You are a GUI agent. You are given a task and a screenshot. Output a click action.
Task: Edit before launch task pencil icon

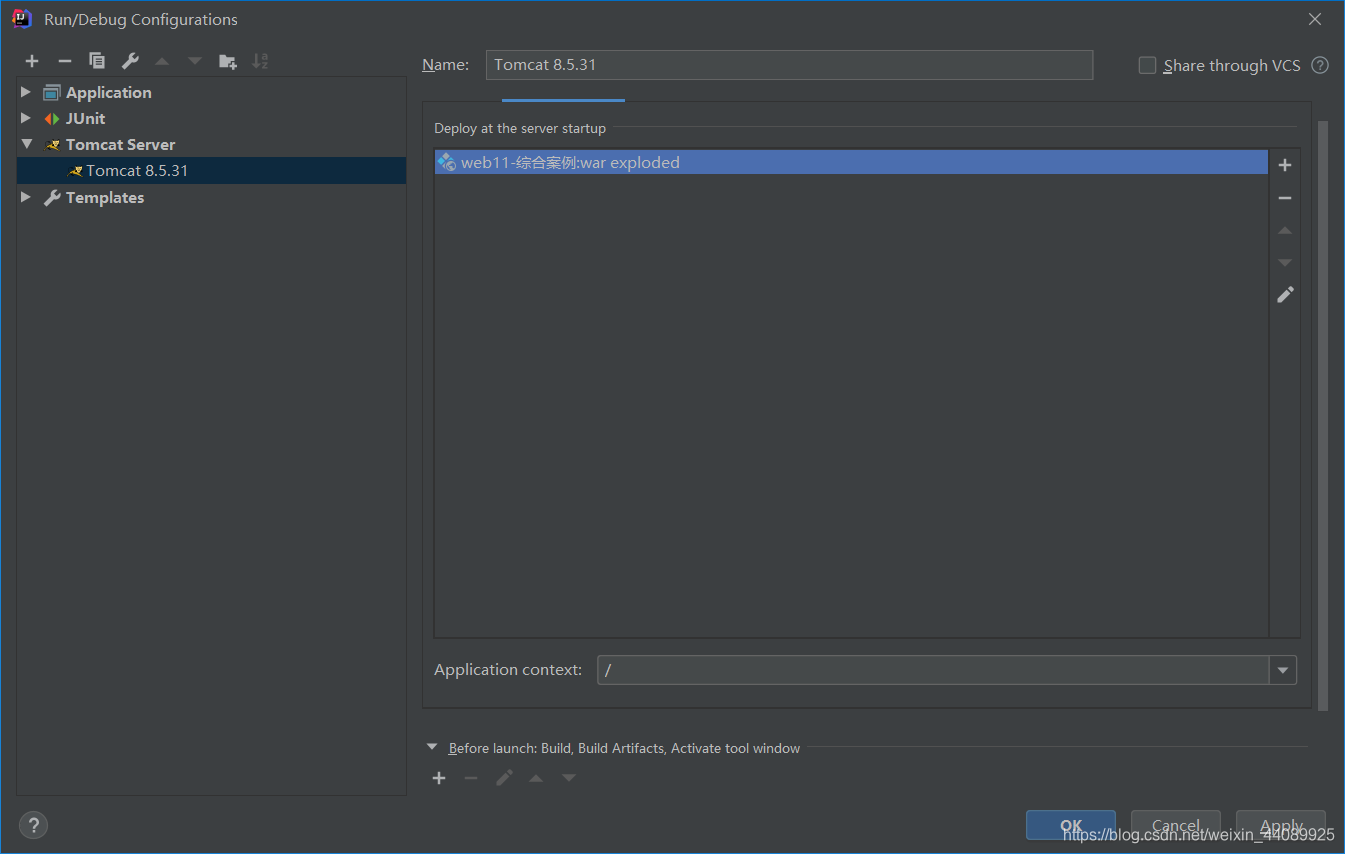[504, 778]
